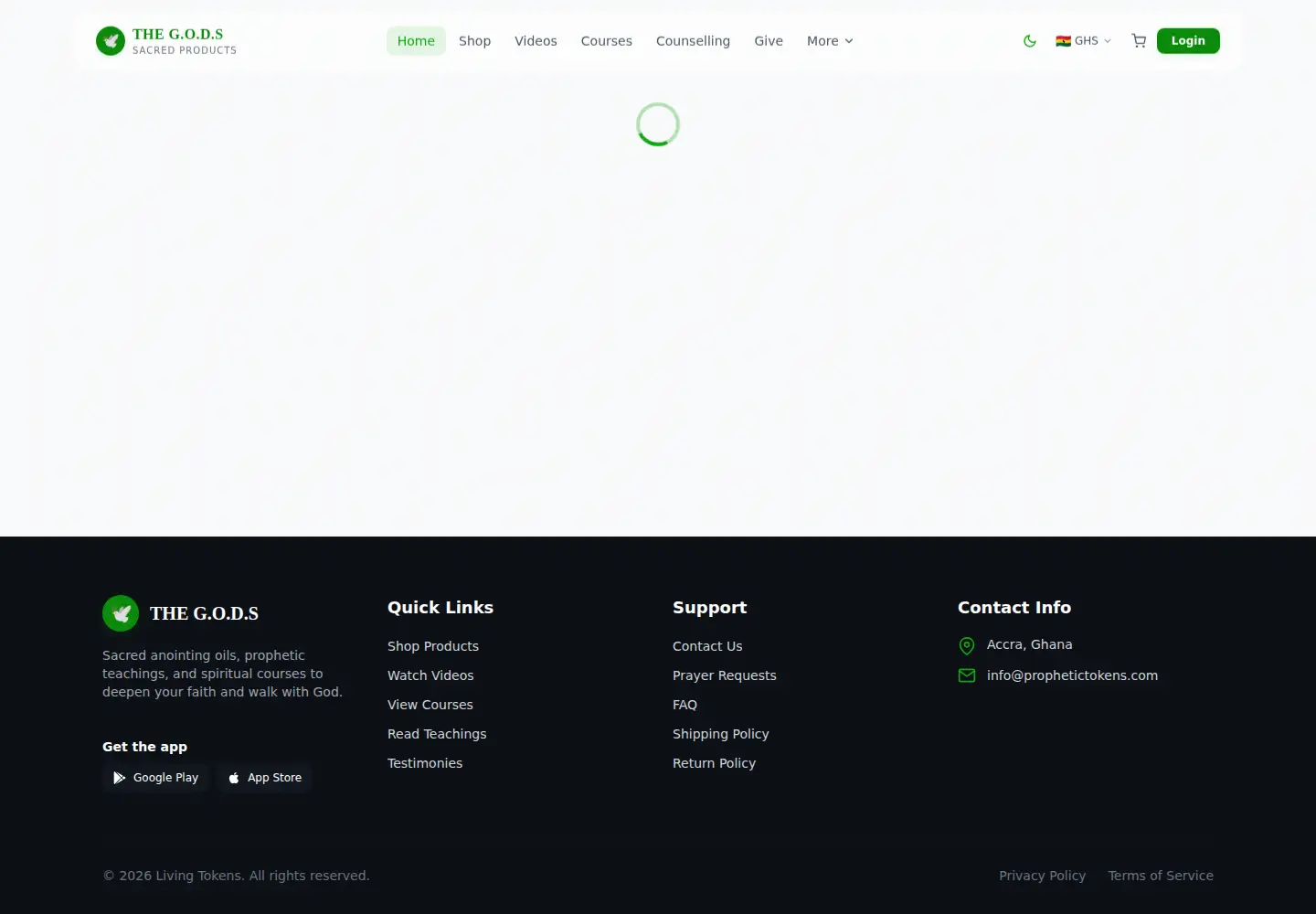Viewport: 1316px width, 914px height.
Task: Click the Accra, Ghana address text
Action: click(x=1030, y=644)
